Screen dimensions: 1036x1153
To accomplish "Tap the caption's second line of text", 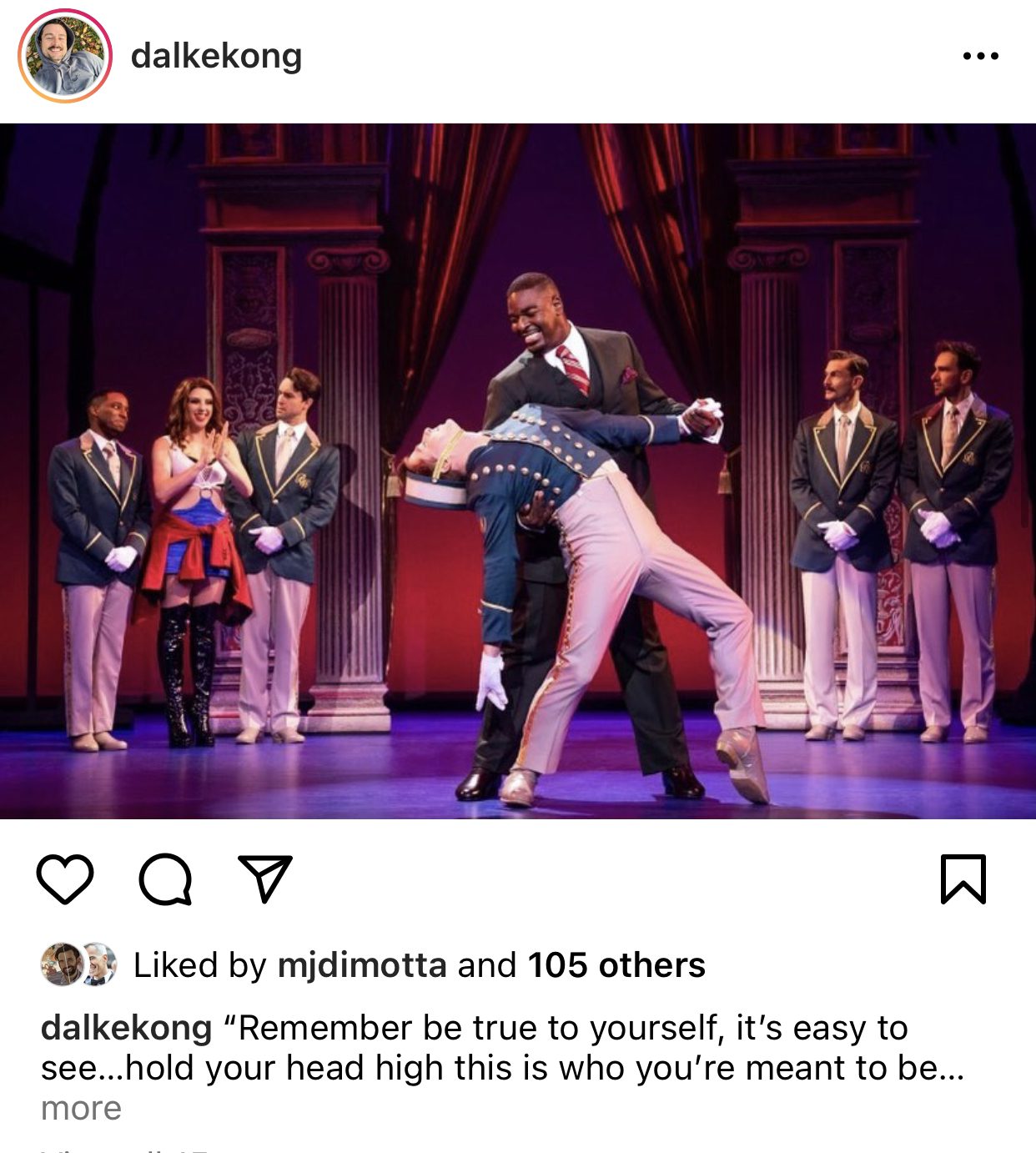I will (503, 1068).
